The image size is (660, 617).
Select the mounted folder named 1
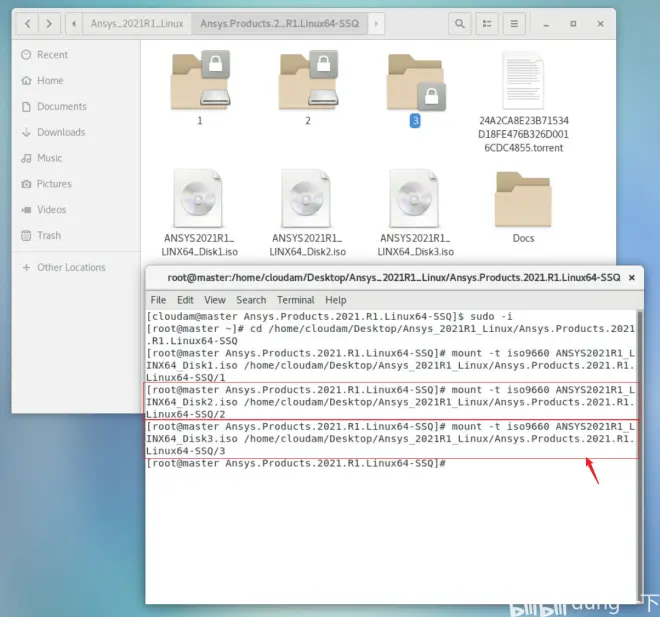point(200,88)
